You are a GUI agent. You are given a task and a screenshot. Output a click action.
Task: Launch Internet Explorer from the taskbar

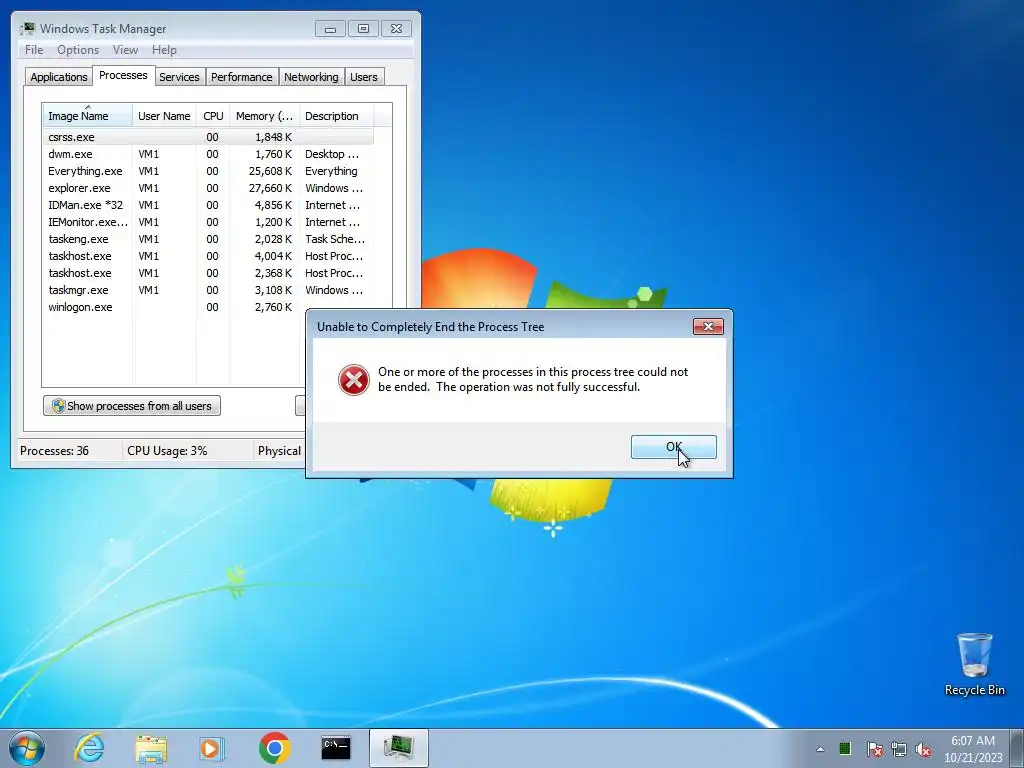[89, 748]
